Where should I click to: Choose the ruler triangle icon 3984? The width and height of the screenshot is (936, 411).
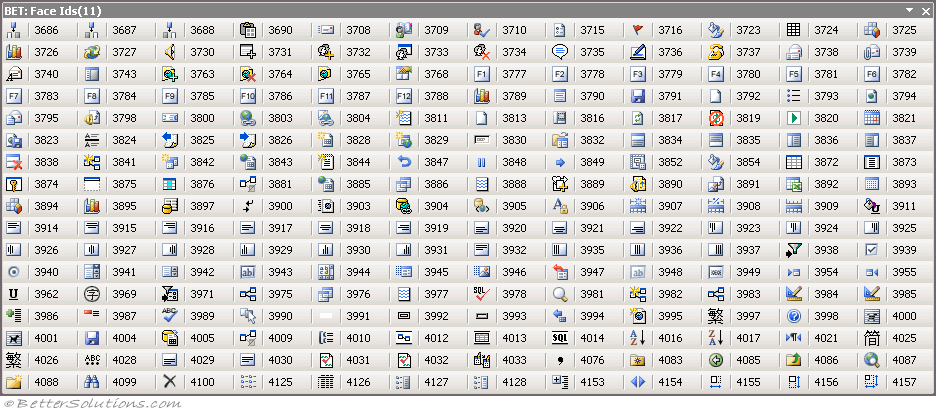coord(794,294)
